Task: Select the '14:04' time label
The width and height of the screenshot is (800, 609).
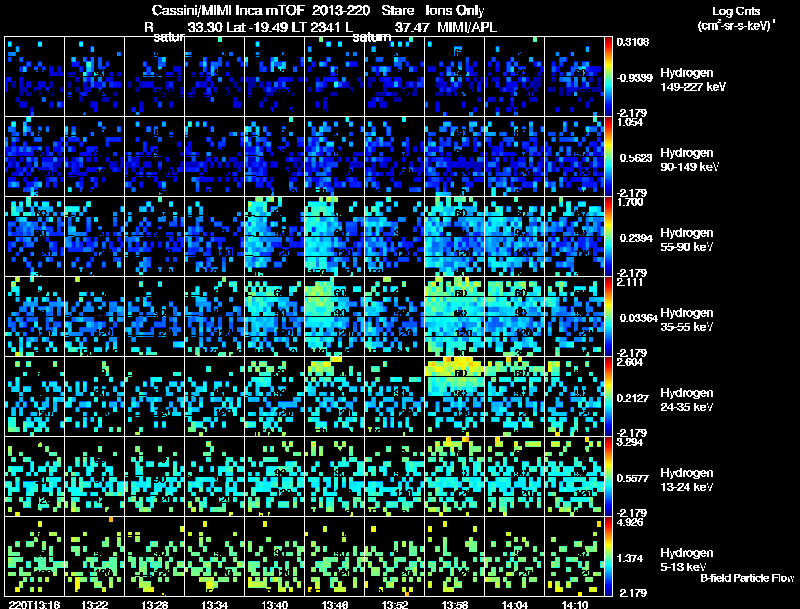Action: [515, 605]
